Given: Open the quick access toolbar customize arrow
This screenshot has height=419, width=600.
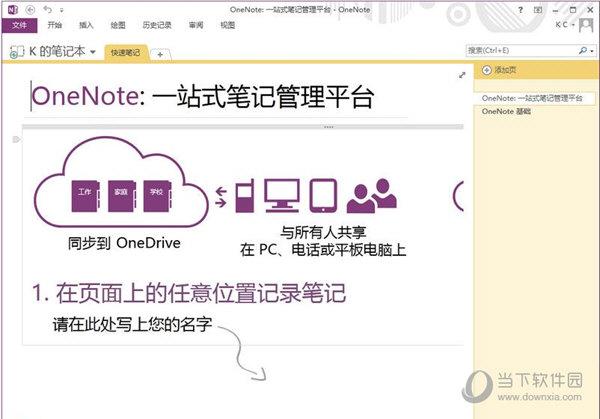Looking at the screenshot, I should [x=62, y=10].
